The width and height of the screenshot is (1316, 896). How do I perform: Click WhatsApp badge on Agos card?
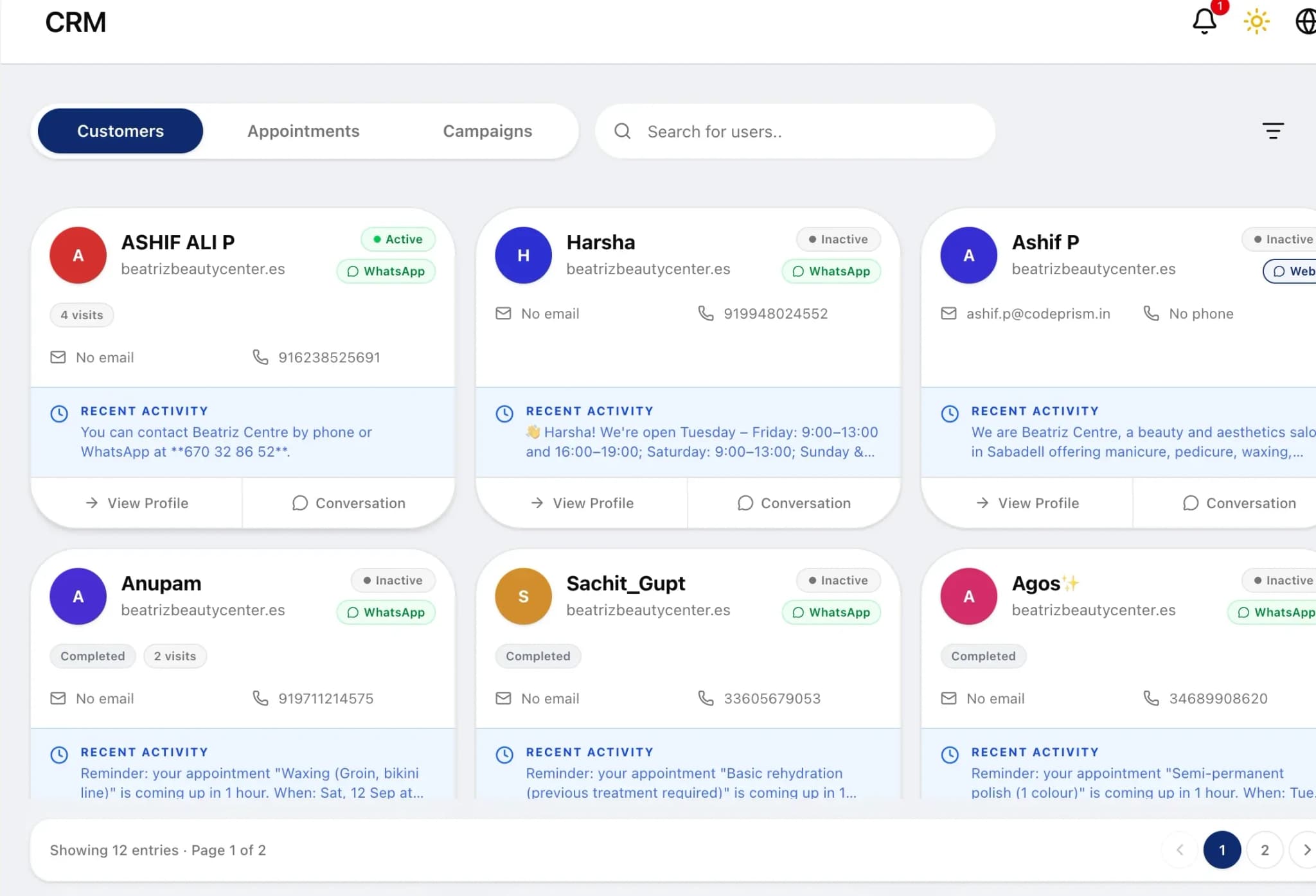click(1272, 612)
